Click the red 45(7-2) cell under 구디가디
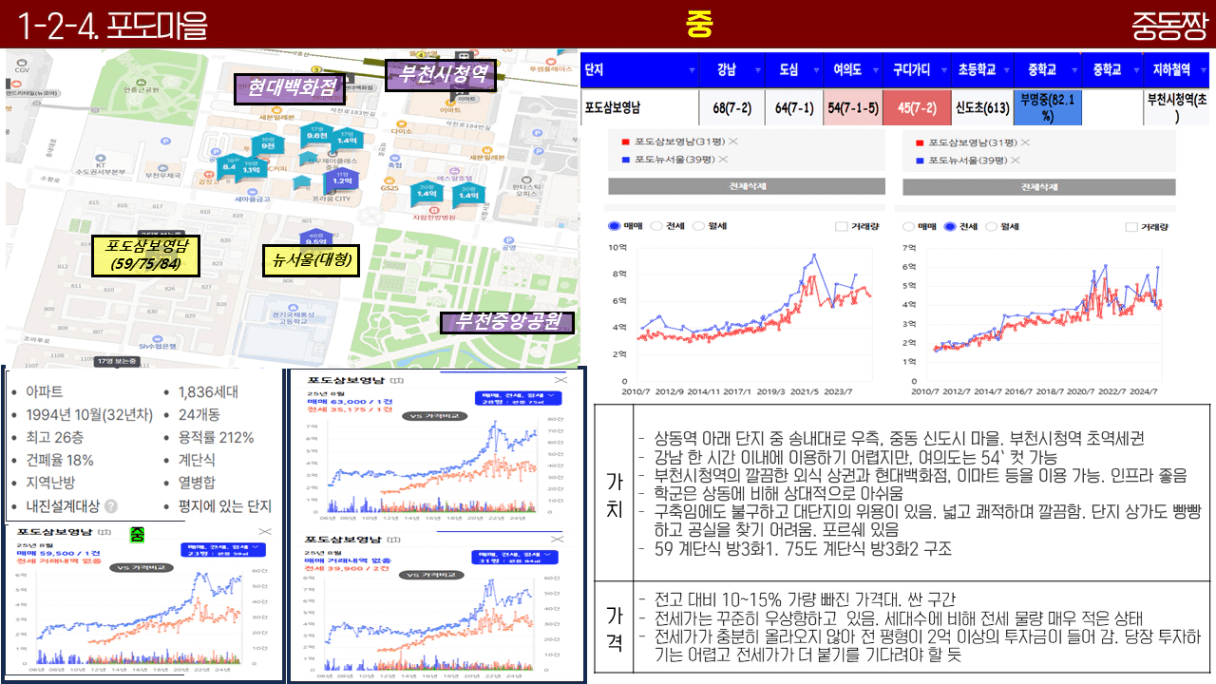 (917, 107)
